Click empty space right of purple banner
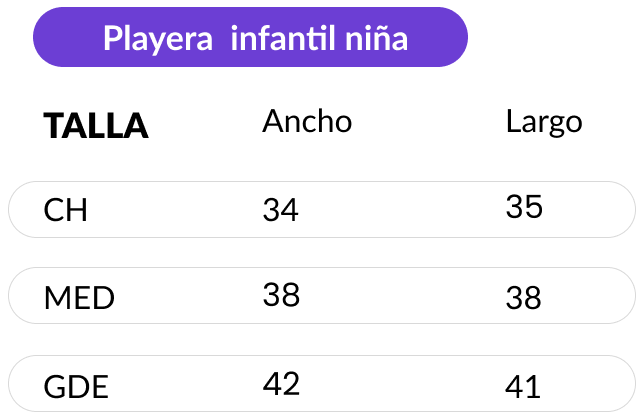The height and width of the screenshot is (419, 644). pyautogui.click(x=554, y=37)
